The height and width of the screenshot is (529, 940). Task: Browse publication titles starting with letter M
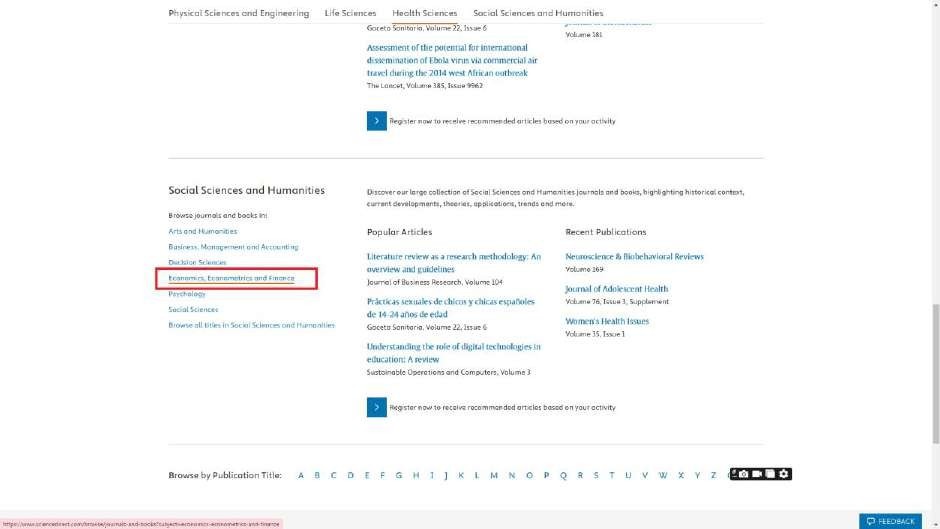tap(494, 475)
